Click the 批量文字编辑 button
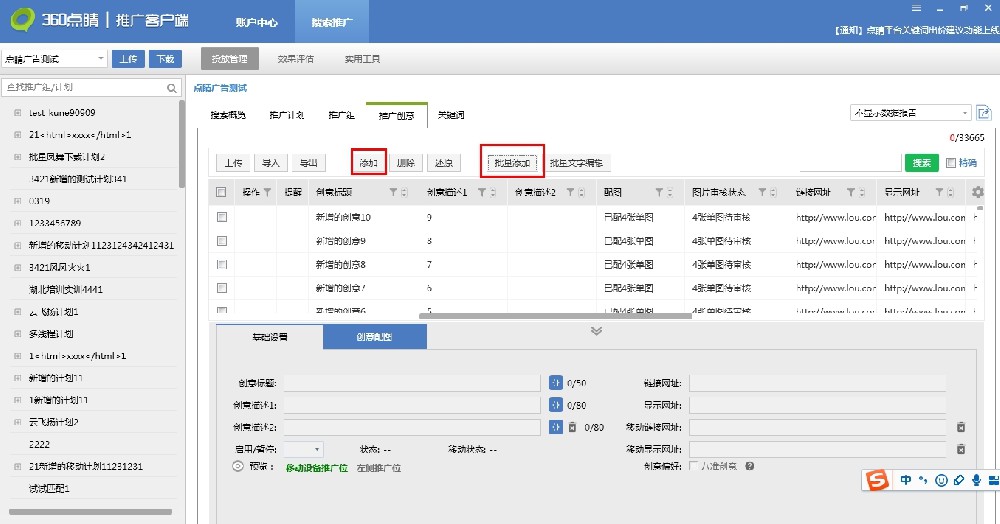 (x=577, y=163)
